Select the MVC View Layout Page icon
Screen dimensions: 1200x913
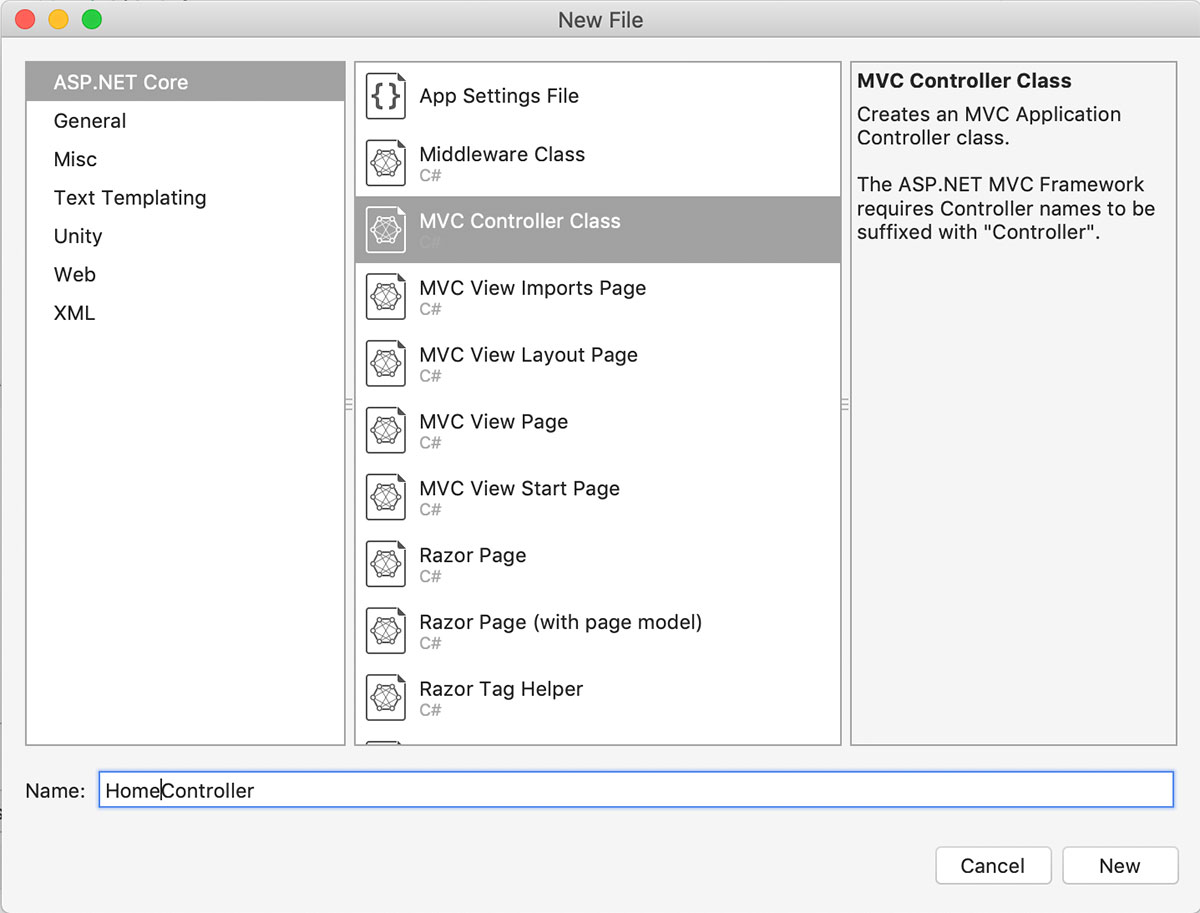[386, 364]
